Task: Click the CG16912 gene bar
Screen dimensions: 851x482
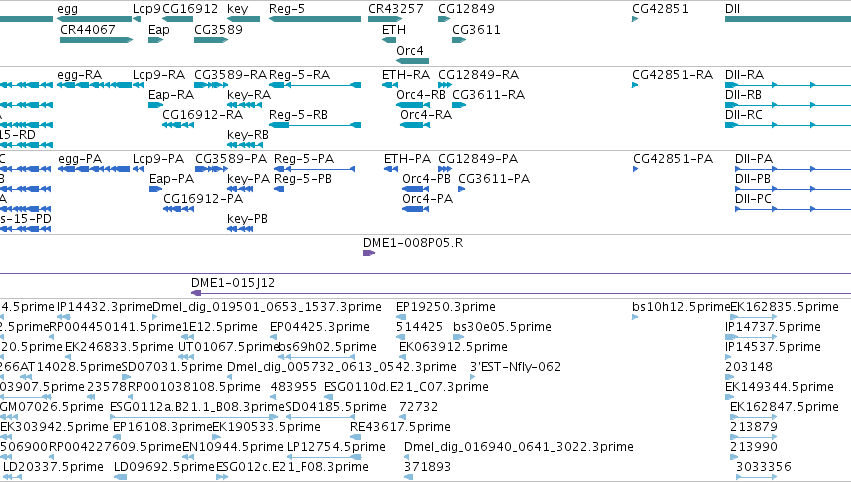Action: click(x=177, y=19)
